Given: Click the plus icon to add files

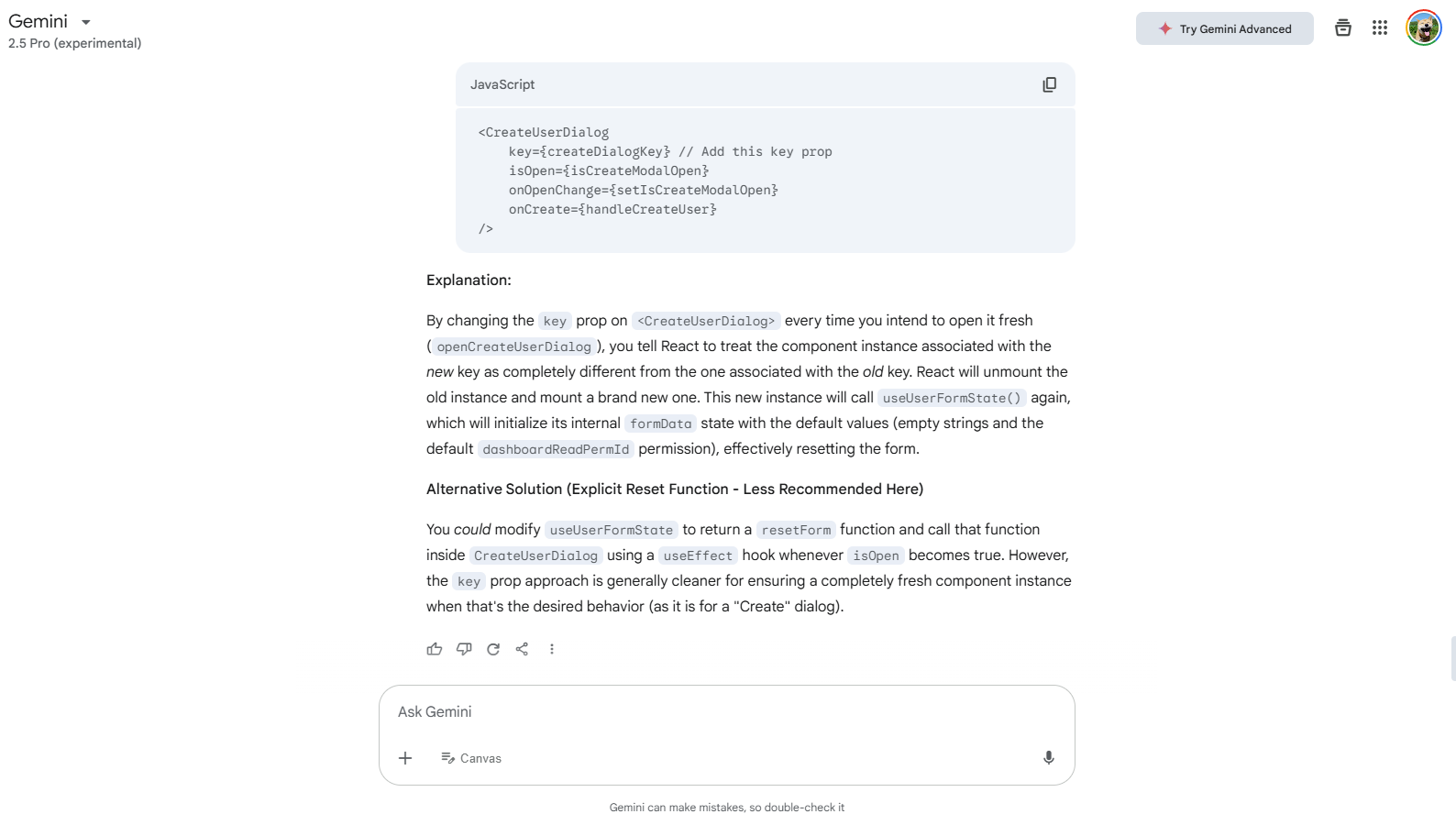Looking at the screenshot, I should 405,758.
